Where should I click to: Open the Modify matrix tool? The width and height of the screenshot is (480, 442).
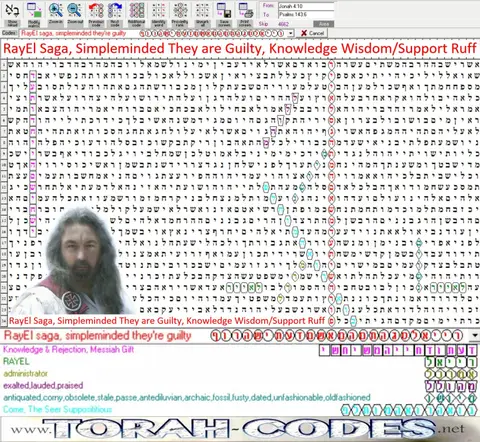[x=34, y=14]
